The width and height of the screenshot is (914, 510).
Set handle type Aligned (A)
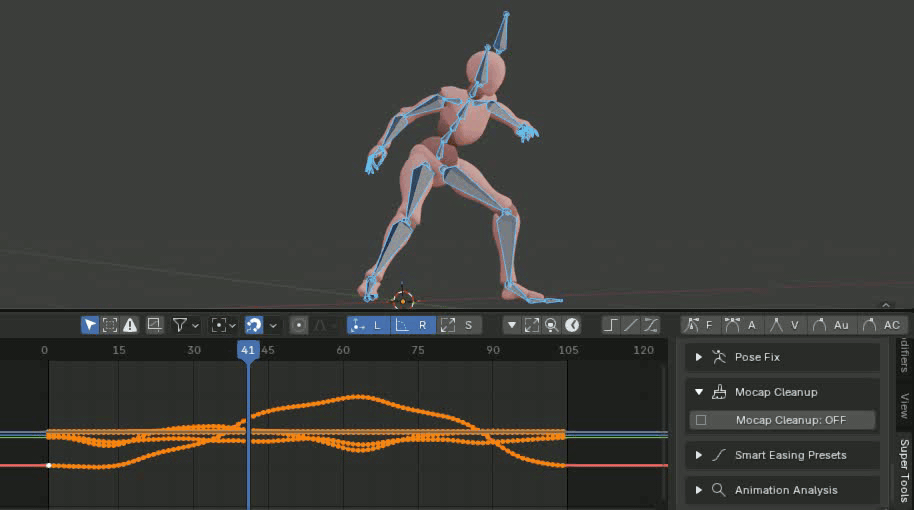(x=742, y=325)
